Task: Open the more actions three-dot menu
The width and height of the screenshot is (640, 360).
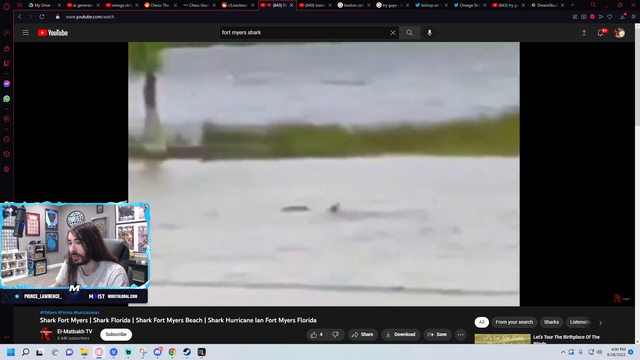Action: [x=460, y=335]
